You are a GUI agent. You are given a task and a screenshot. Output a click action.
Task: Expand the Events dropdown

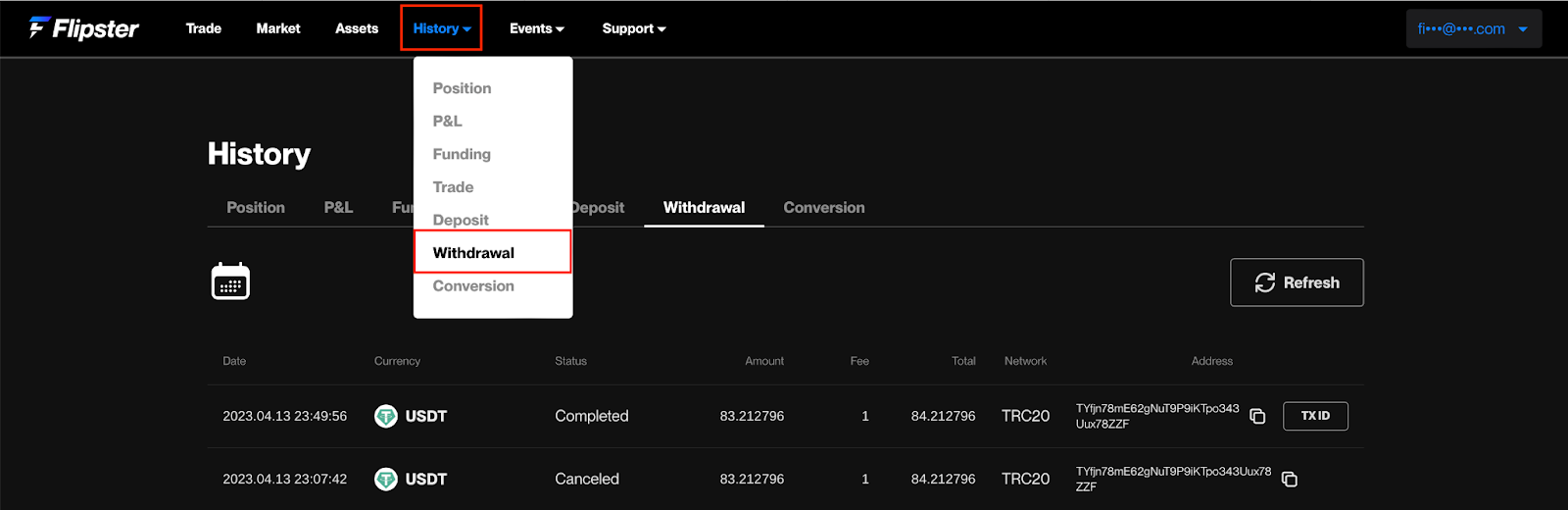pos(537,28)
